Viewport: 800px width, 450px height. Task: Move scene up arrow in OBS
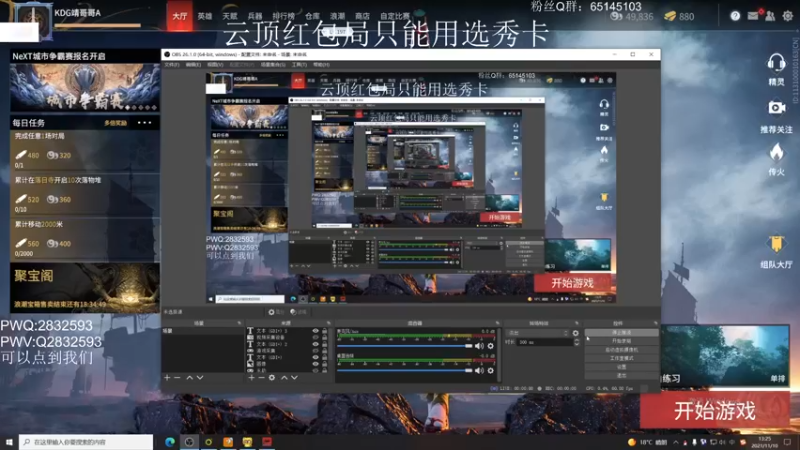(189, 378)
